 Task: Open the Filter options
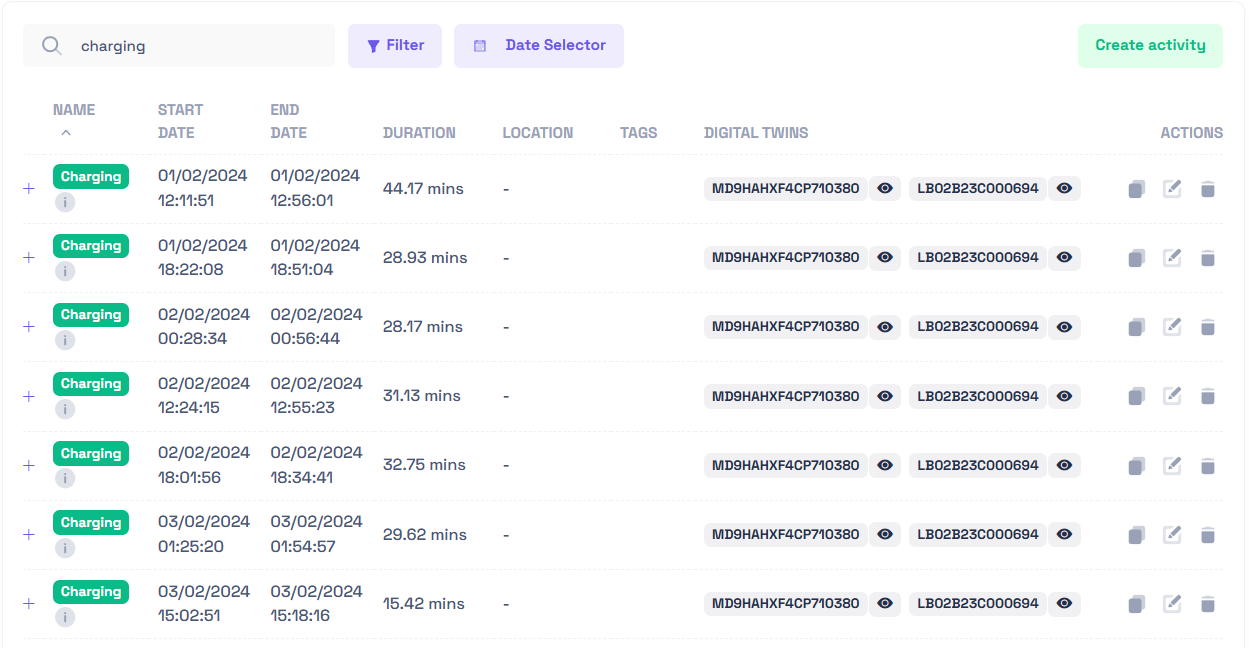tap(395, 46)
